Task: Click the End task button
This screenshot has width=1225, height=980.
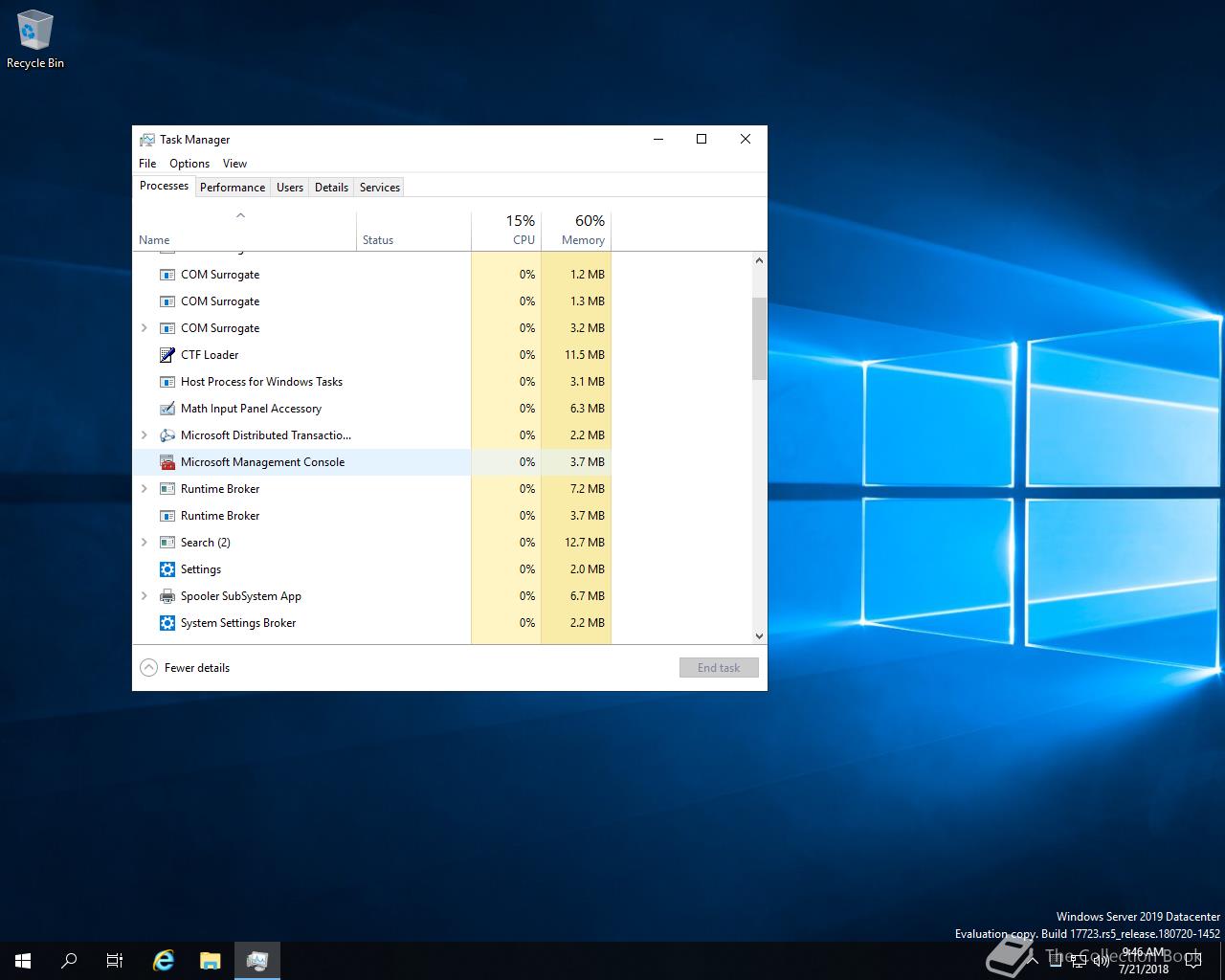Action: tap(719, 668)
